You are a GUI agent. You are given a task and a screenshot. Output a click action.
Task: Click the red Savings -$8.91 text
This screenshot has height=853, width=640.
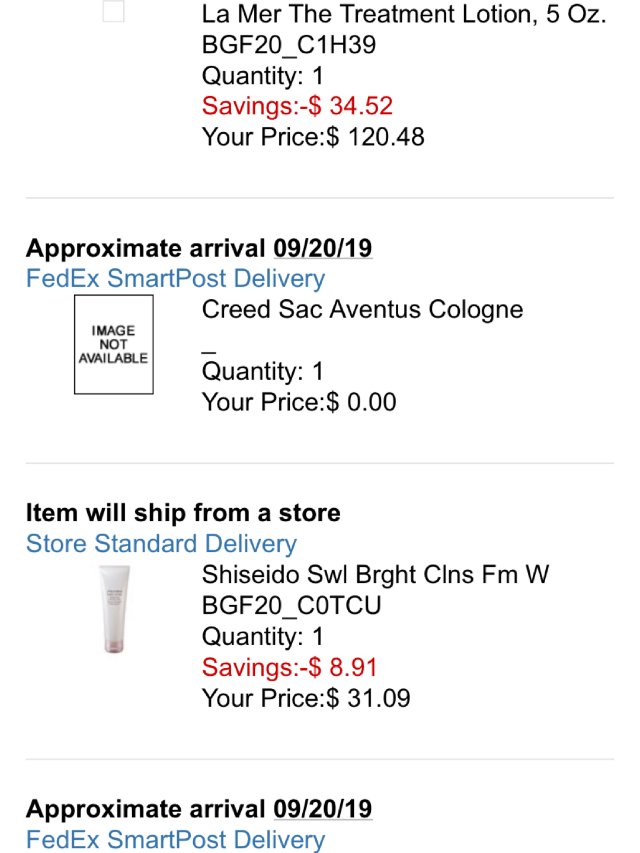coord(289,667)
